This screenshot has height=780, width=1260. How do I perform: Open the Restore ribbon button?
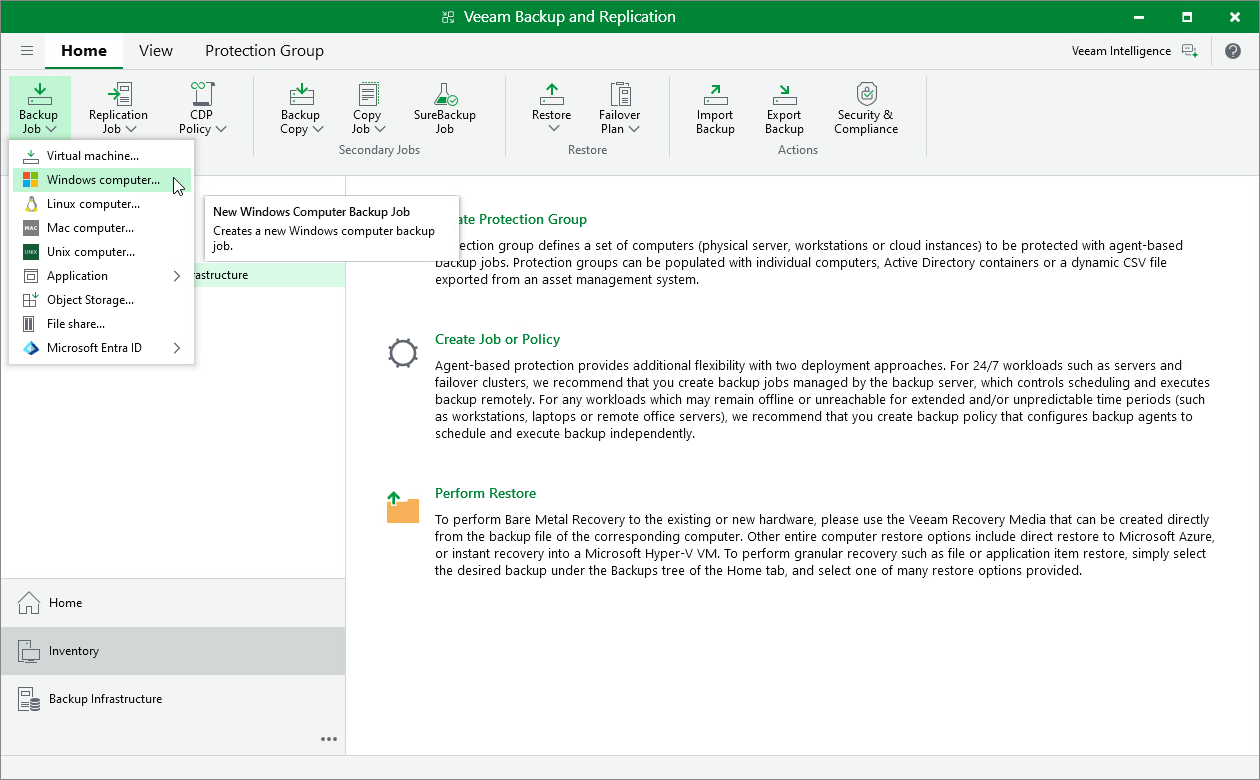(x=551, y=108)
